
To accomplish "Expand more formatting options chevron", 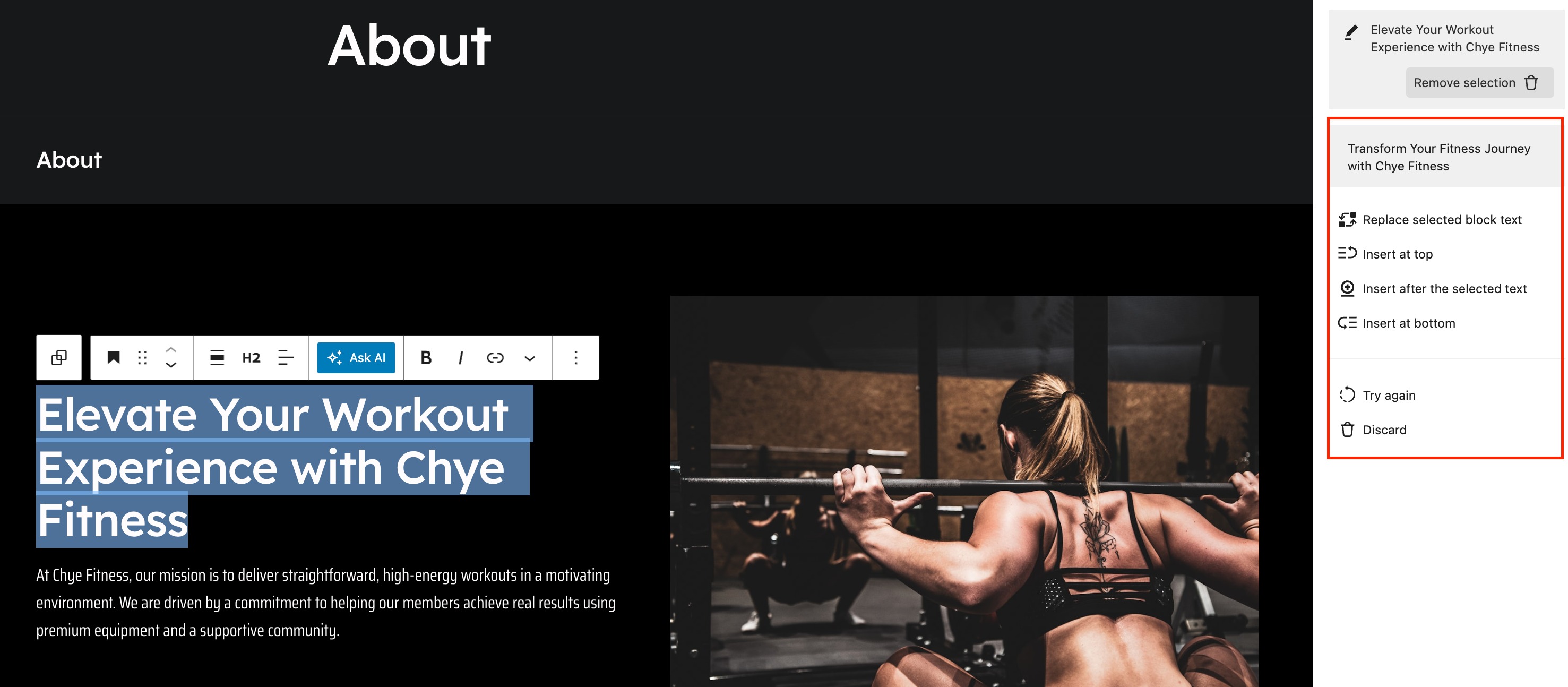I will [530, 357].
